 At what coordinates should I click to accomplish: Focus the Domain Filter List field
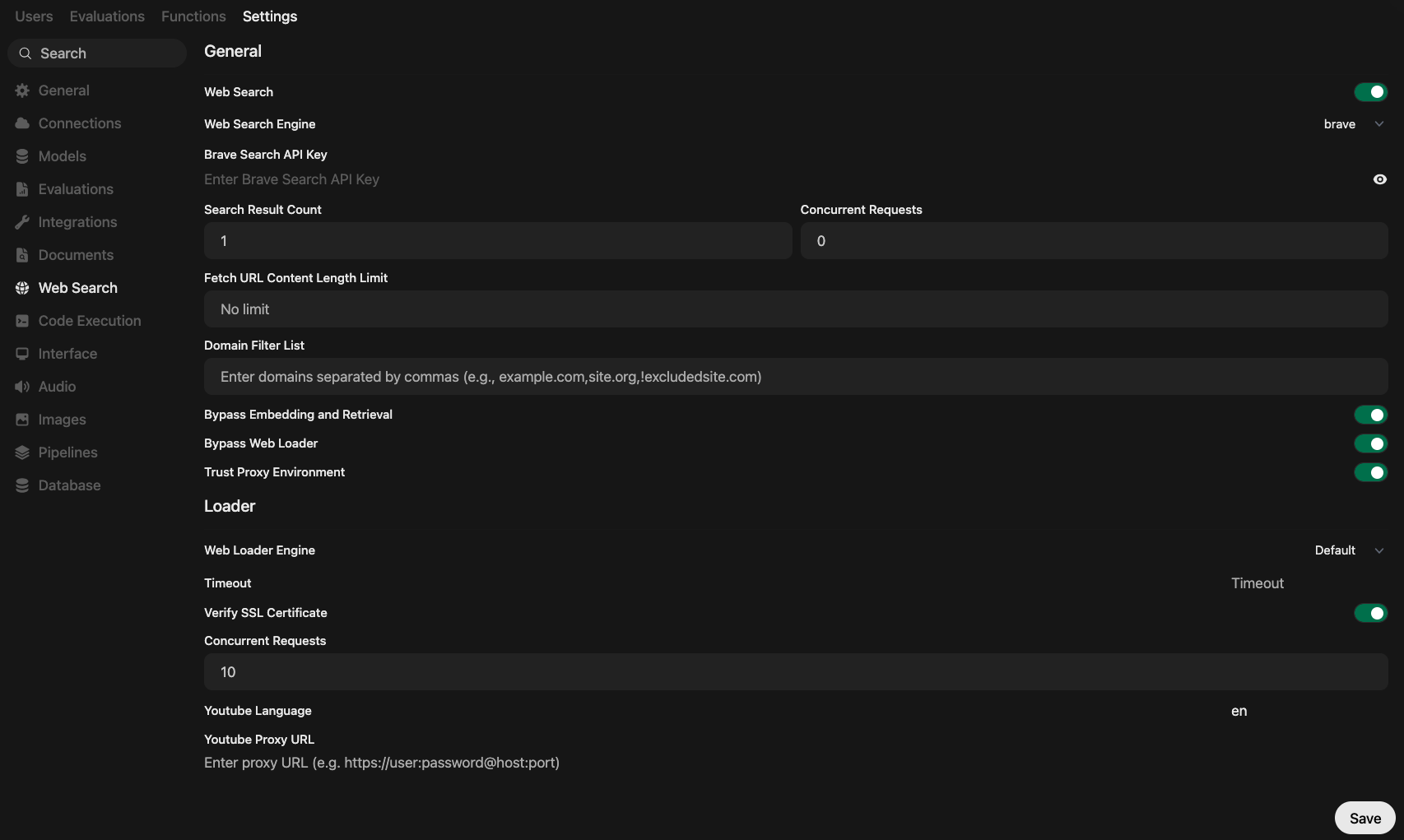796,377
